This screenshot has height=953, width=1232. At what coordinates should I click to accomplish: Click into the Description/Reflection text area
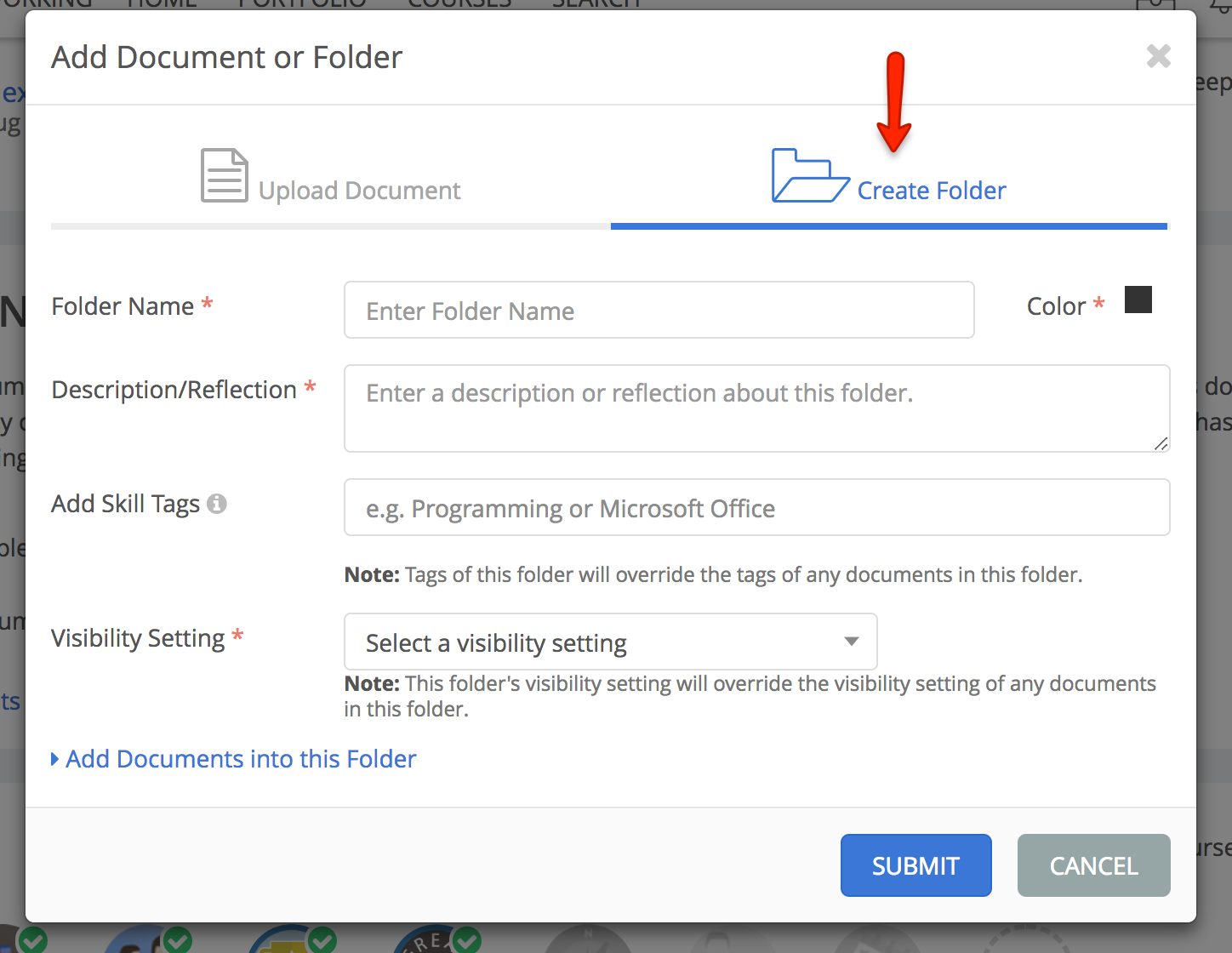click(x=757, y=408)
